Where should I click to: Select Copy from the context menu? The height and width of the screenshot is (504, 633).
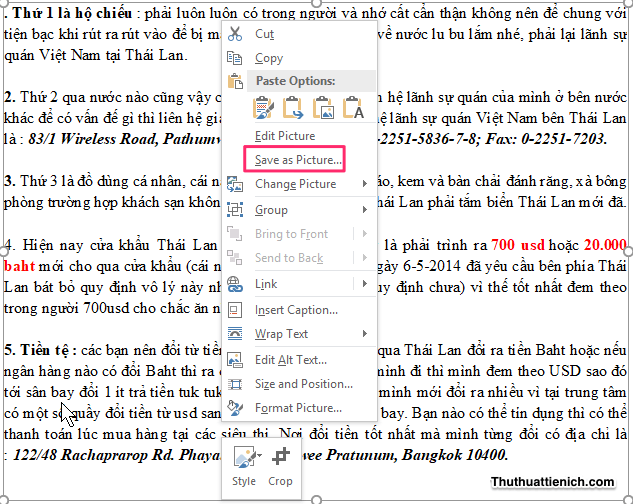pos(269,58)
